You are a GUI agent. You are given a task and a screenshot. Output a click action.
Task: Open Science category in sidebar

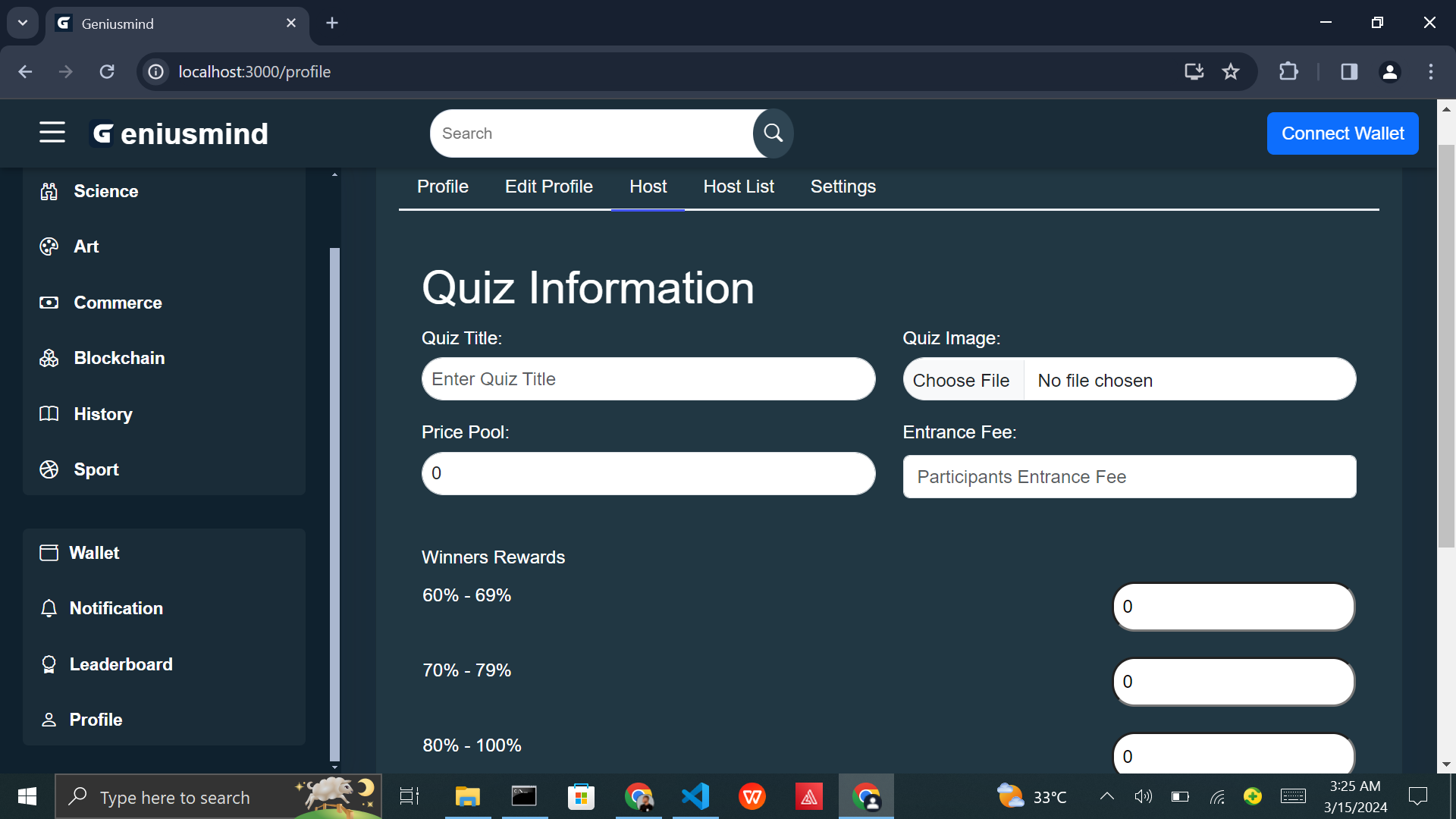coord(105,191)
